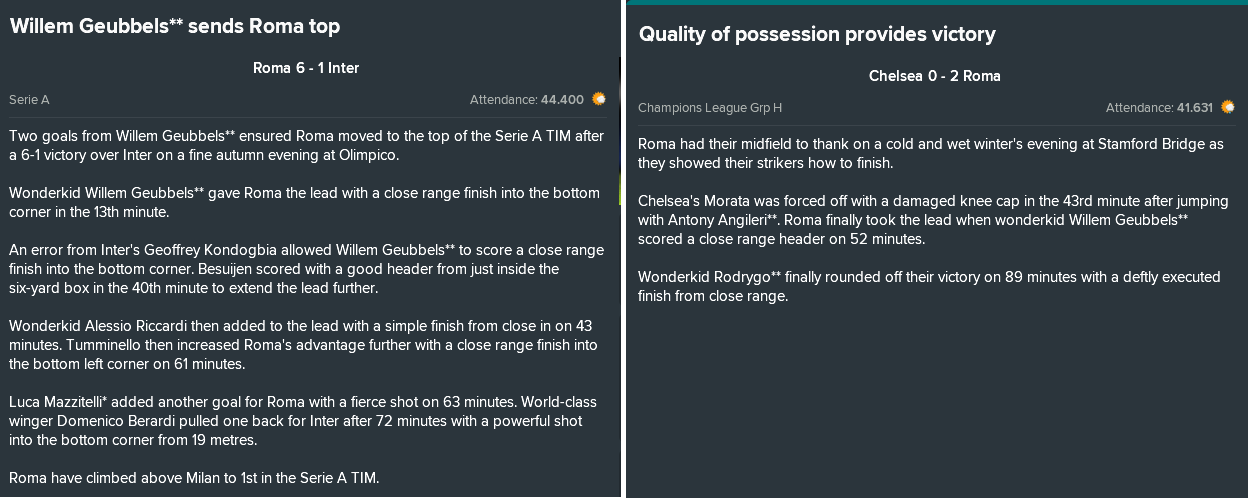Open the 'Serie A' competition label
The width and height of the screenshot is (1248, 498).
(x=29, y=100)
